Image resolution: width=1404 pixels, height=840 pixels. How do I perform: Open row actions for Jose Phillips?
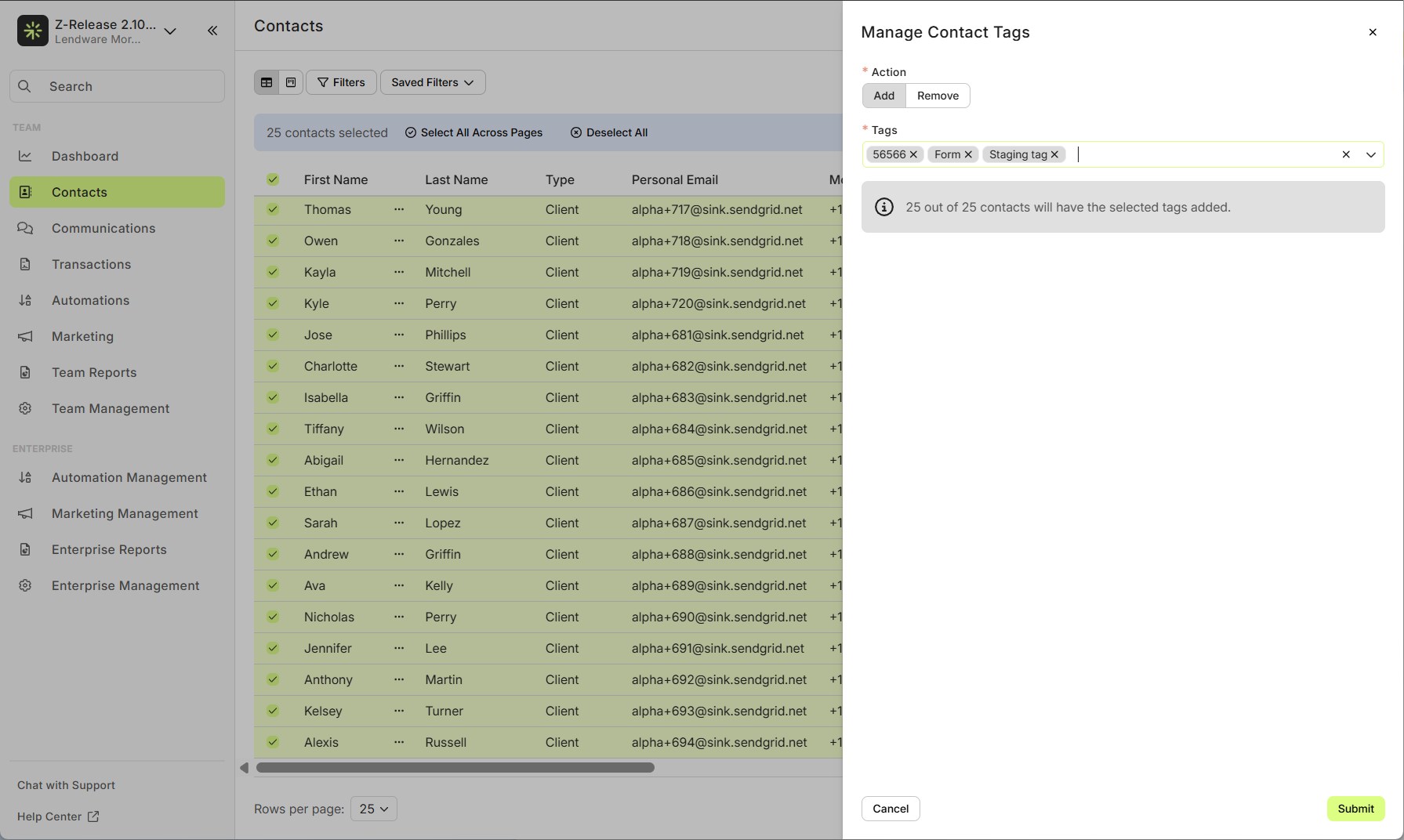pos(399,335)
